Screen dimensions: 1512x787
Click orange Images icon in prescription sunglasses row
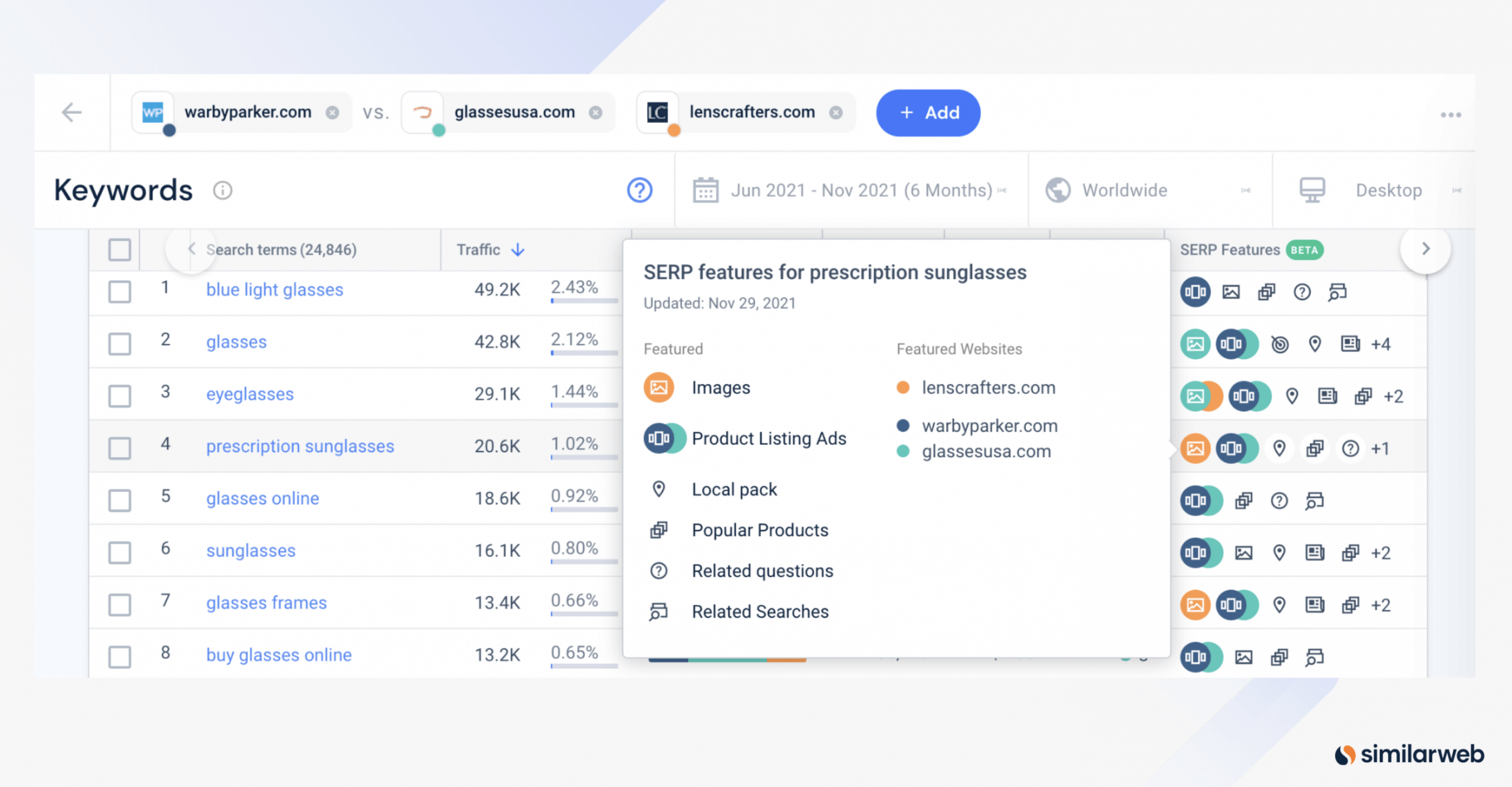[1195, 448]
